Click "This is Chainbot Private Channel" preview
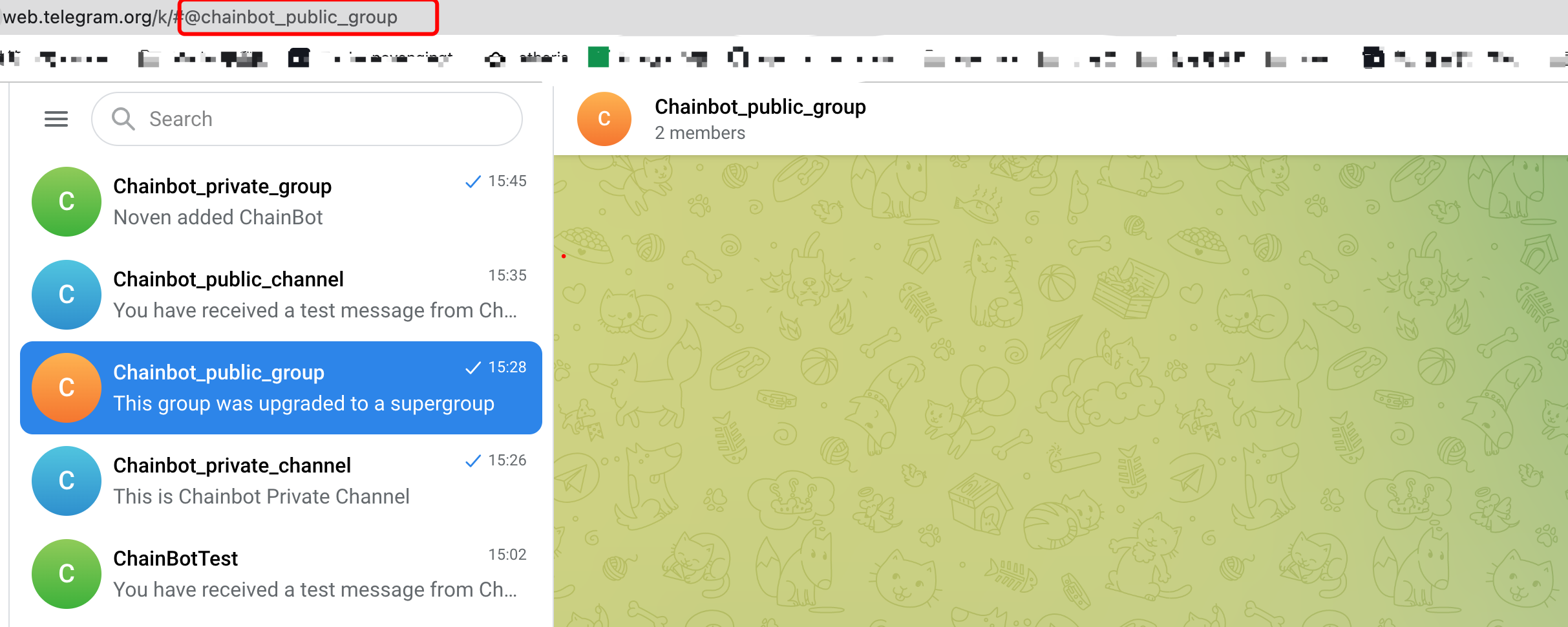Image resolution: width=1568 pixels, height=627 pixels. point(261,496)
